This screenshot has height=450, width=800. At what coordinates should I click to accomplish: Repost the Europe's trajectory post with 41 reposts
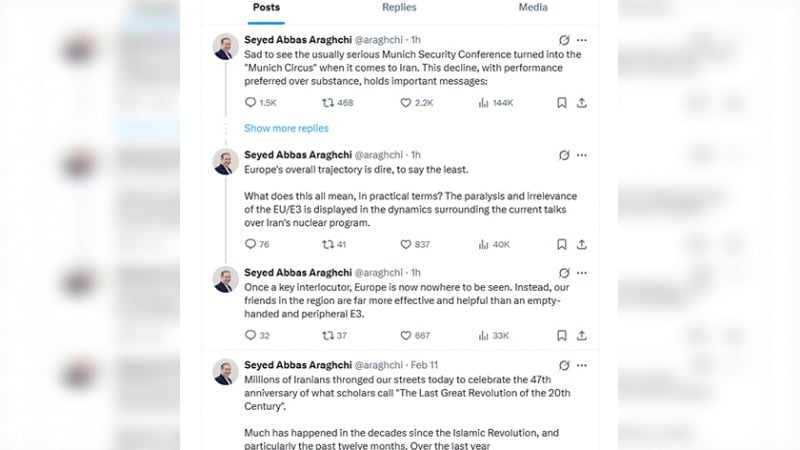tap(327, 244)
